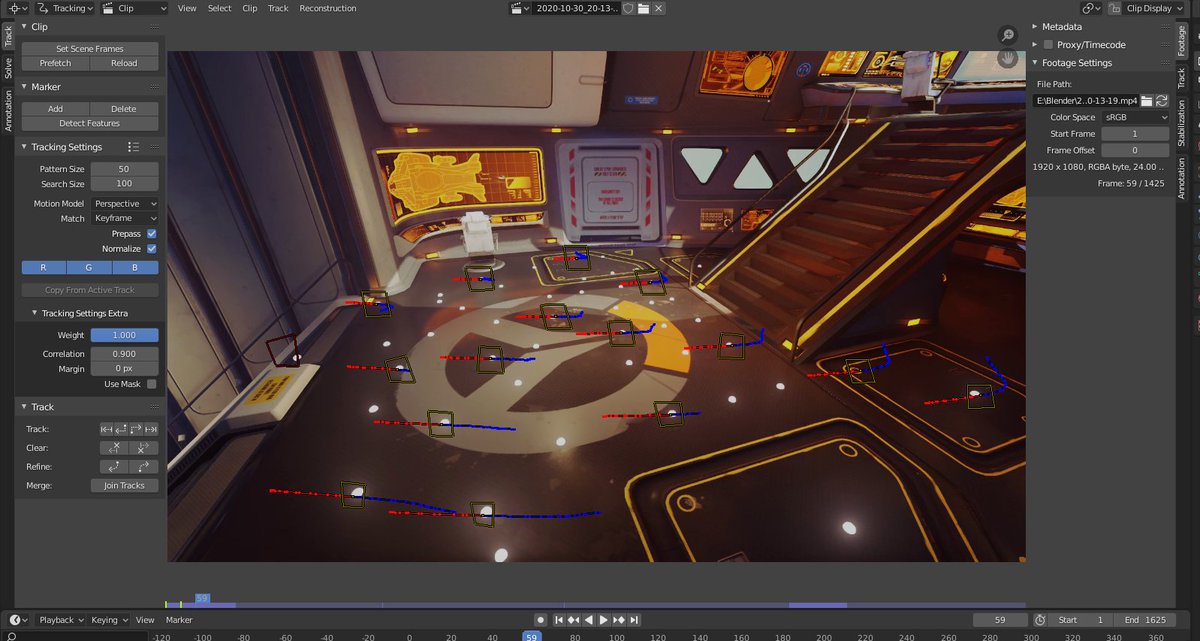Image resolution: width=1200 pixels, height=641 pixels.
Task: Open the Track menu in header
Action: (278, 8)
